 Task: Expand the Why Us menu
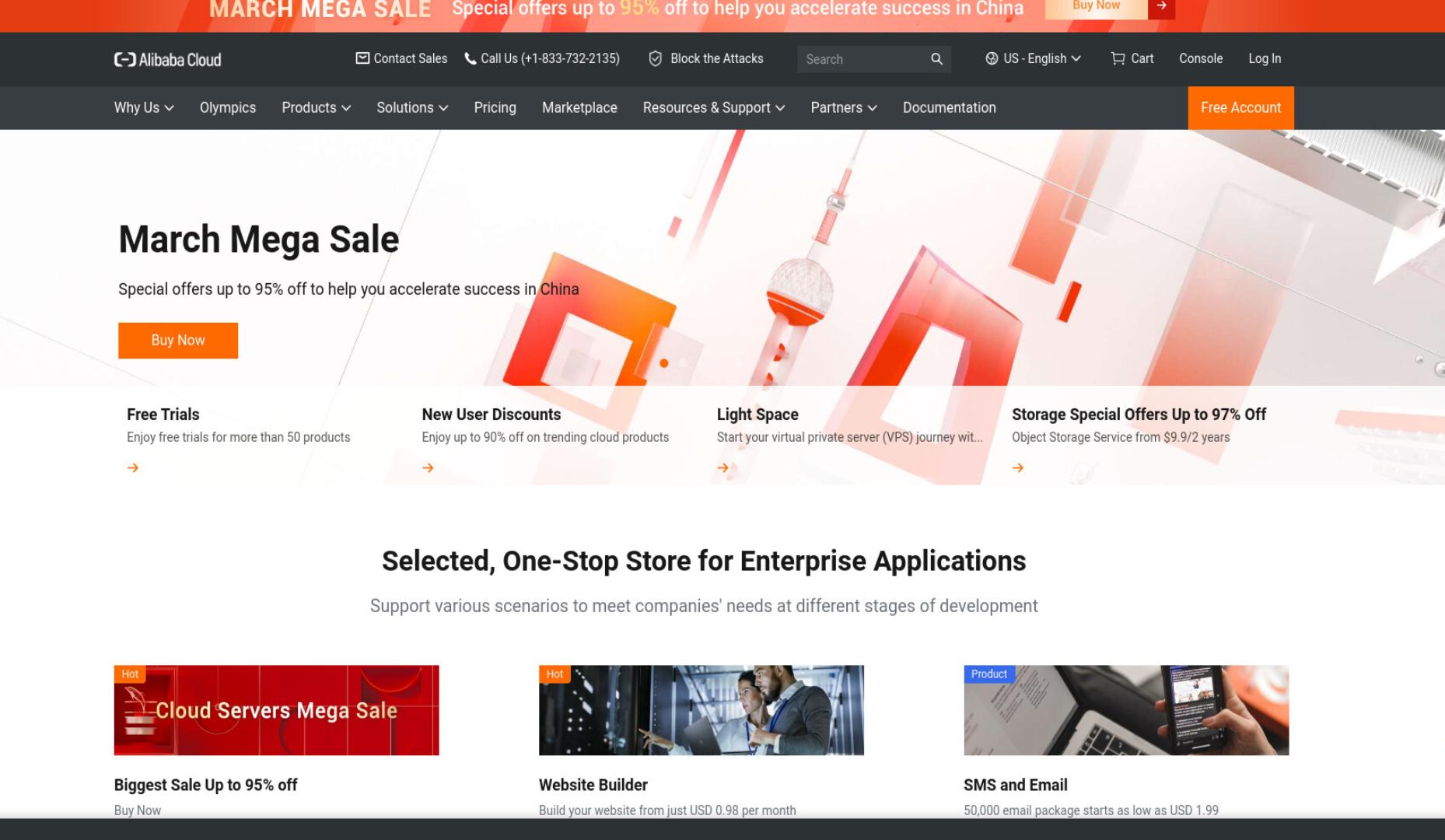pos(144,107)
